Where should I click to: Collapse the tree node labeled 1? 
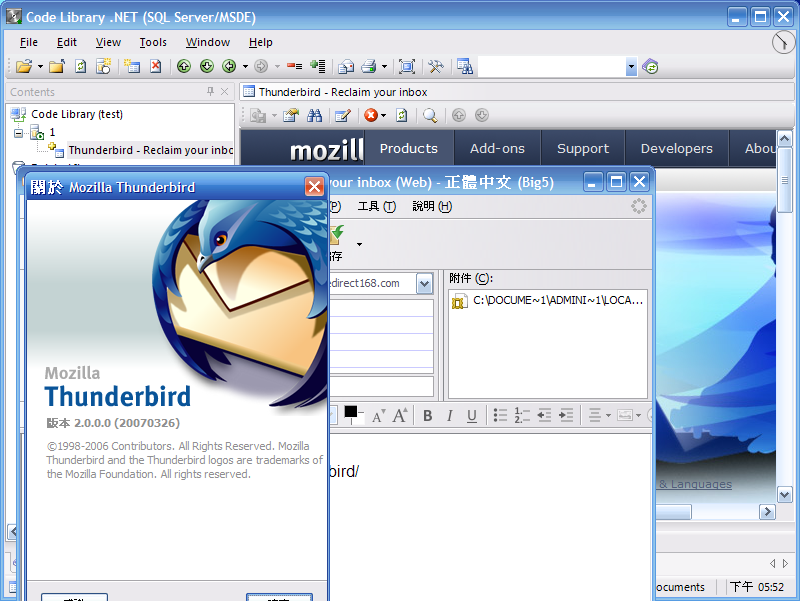coord(18,133)
